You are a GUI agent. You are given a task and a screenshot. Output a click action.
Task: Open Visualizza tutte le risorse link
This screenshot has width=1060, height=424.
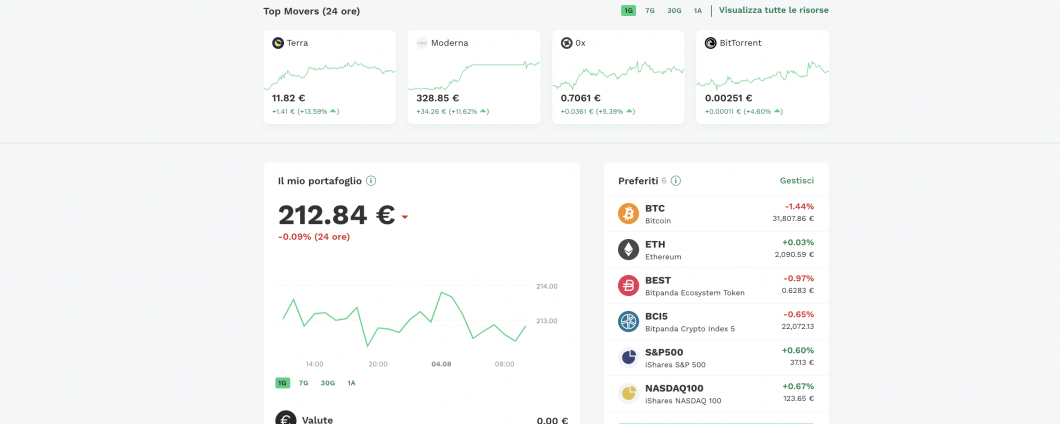[x=773, y=10]
